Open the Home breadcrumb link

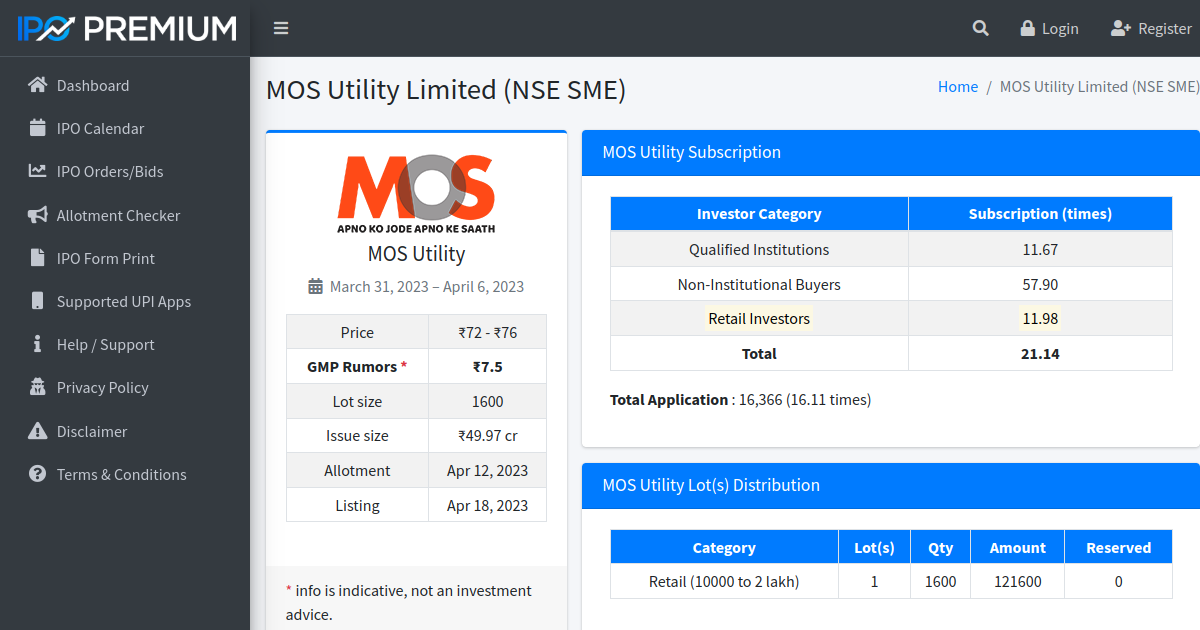(957, 87)
